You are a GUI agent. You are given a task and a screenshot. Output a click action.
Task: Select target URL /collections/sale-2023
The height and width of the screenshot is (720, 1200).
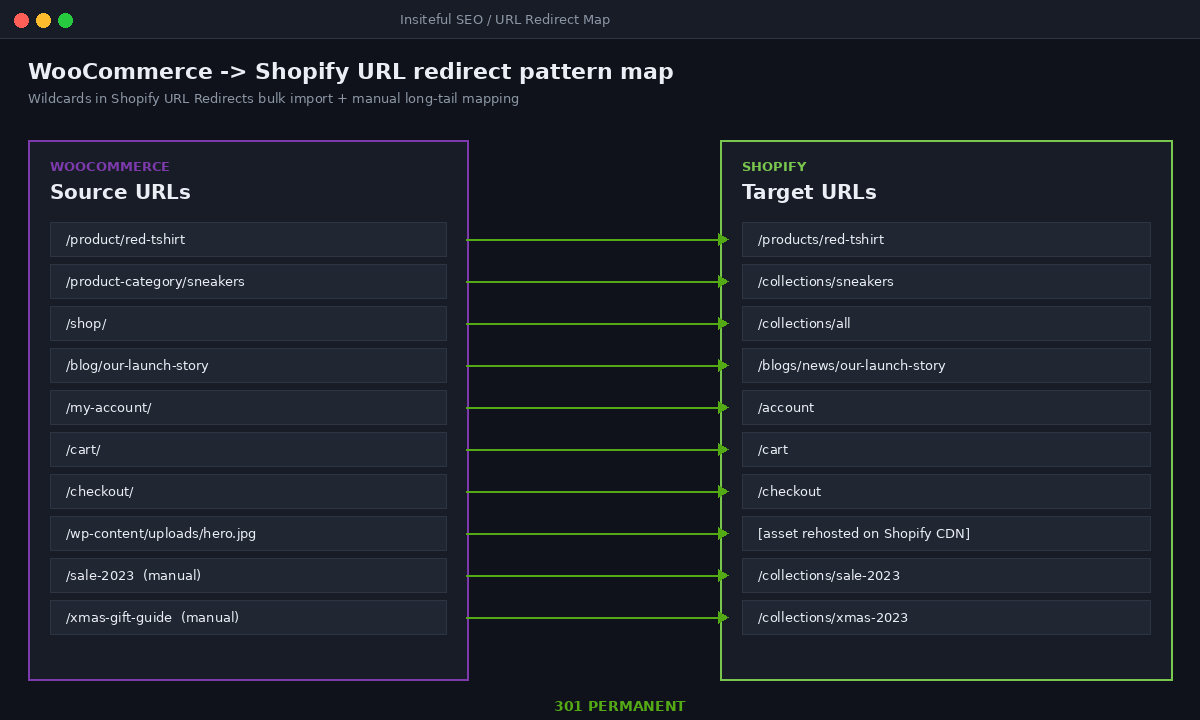(946, 576)
